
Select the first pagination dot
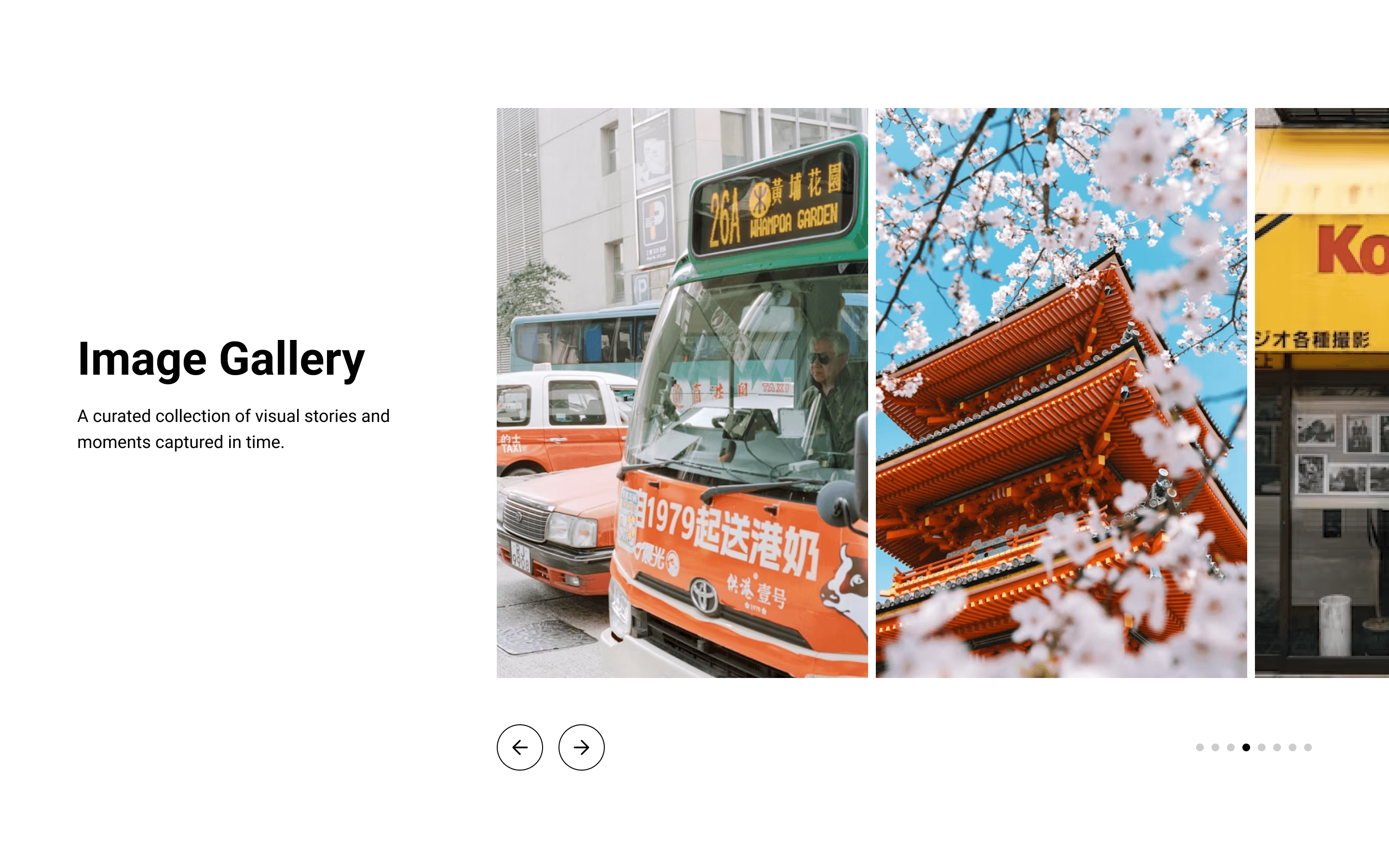(1199, 747)
